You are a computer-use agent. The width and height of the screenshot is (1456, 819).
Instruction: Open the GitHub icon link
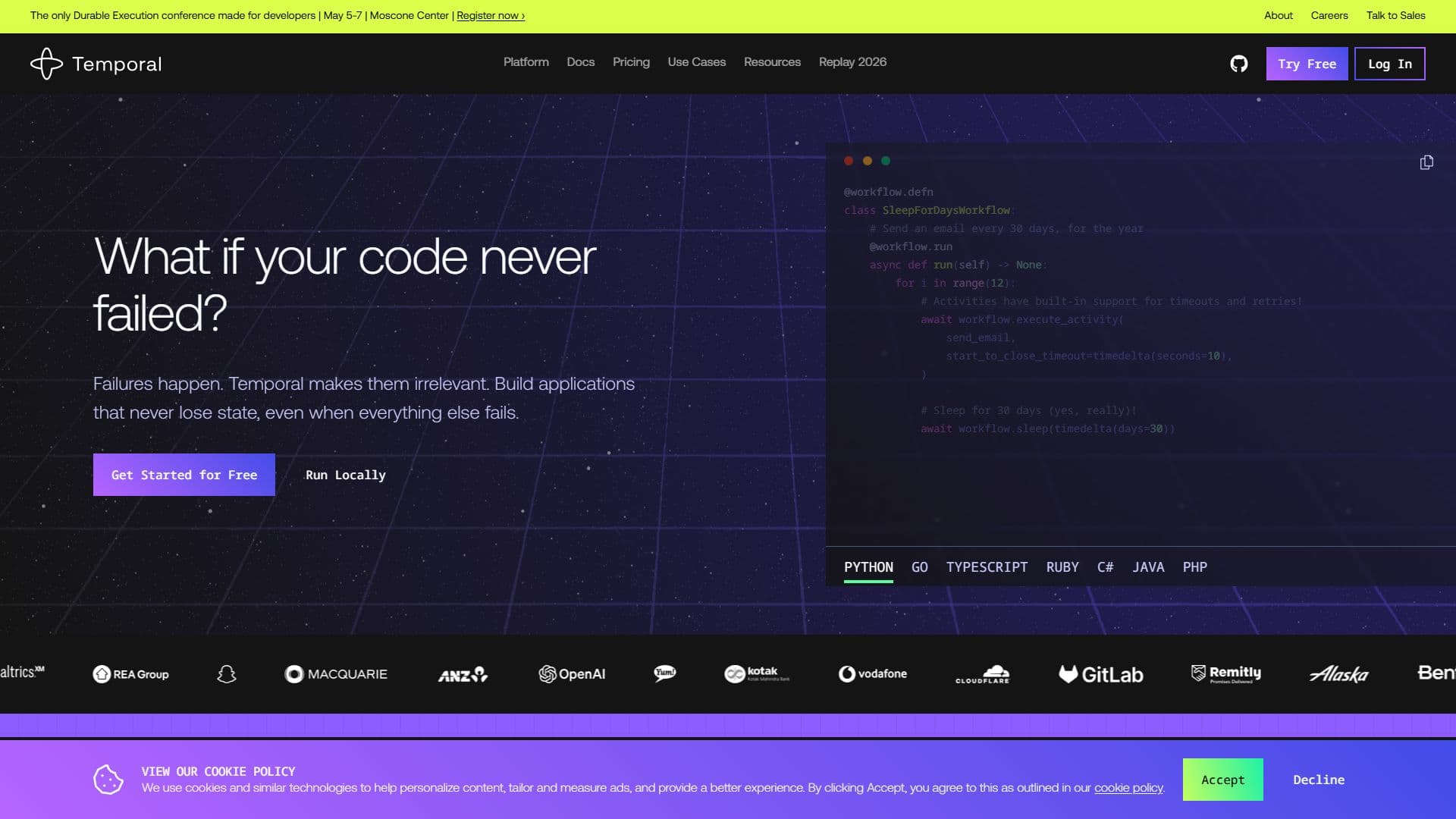click(1238, 64)
